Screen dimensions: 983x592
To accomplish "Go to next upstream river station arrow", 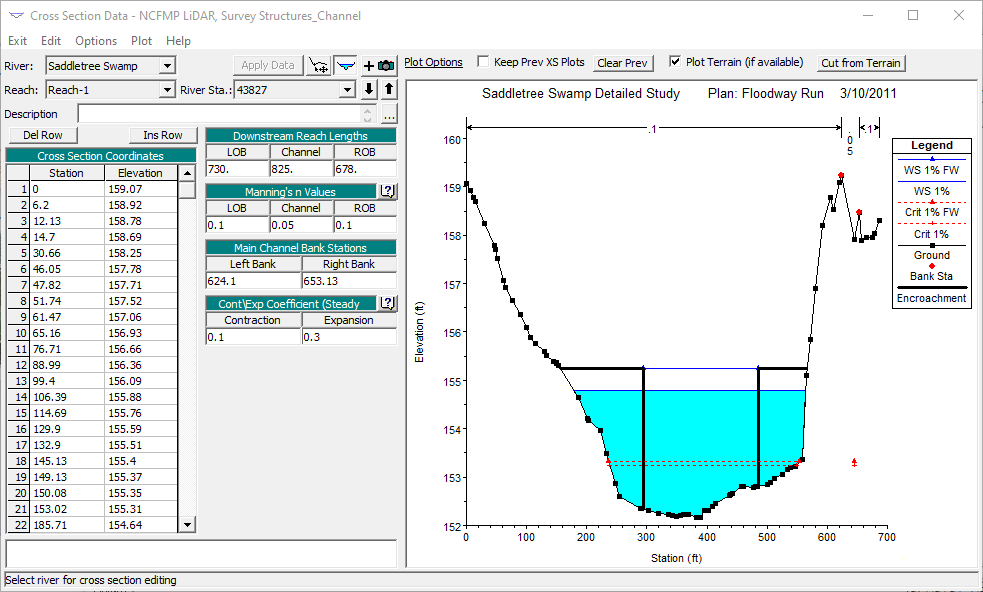I will coord(389,90).
